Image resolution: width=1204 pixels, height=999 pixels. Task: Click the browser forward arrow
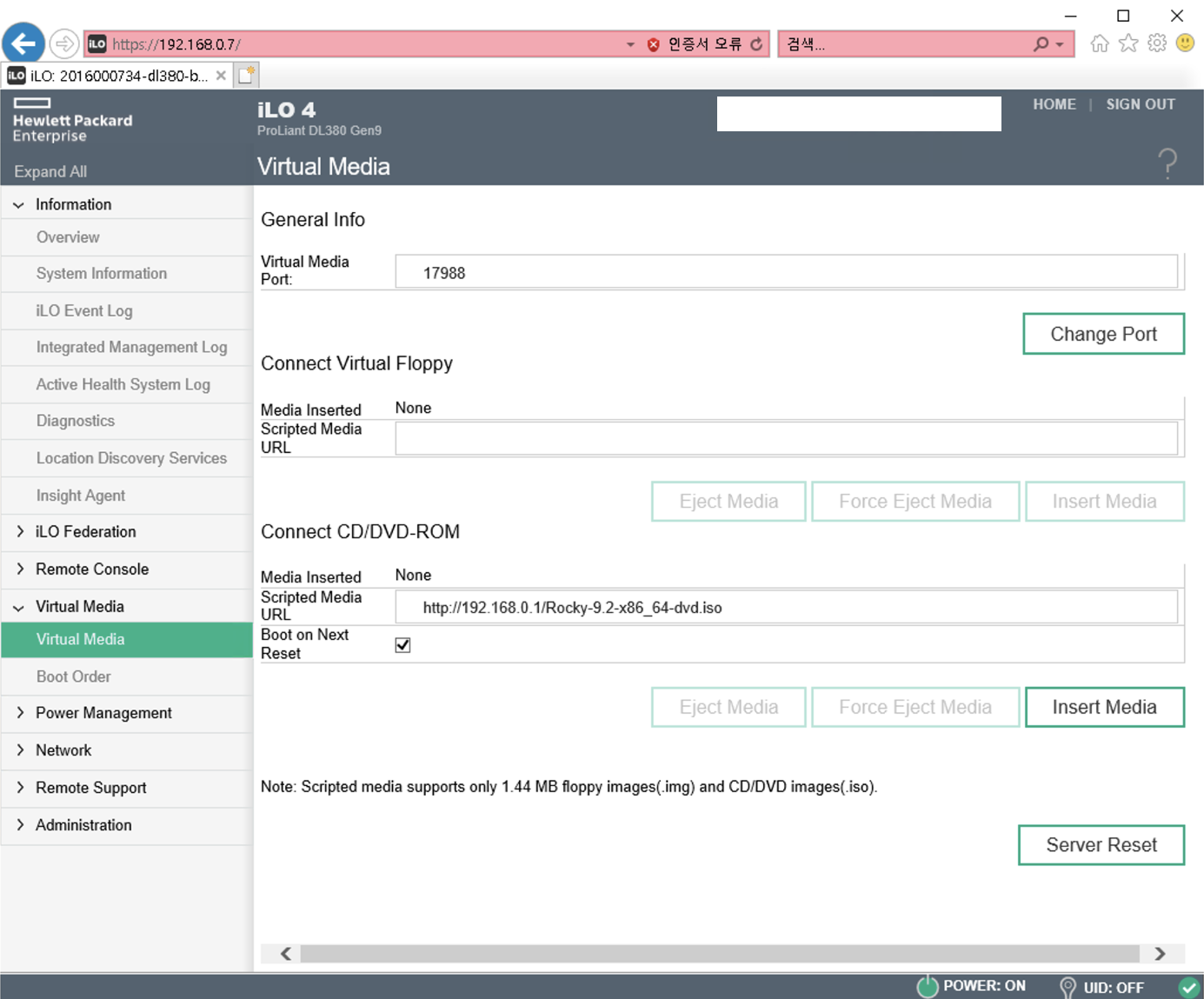64,43
